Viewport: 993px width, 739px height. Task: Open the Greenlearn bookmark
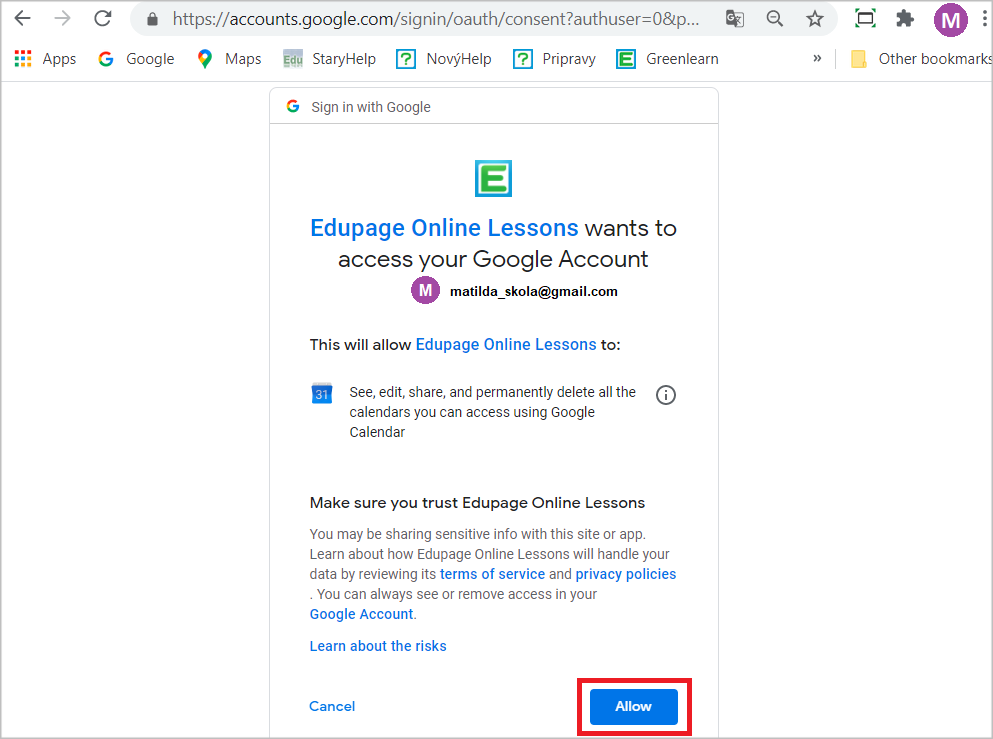(667, 59)
